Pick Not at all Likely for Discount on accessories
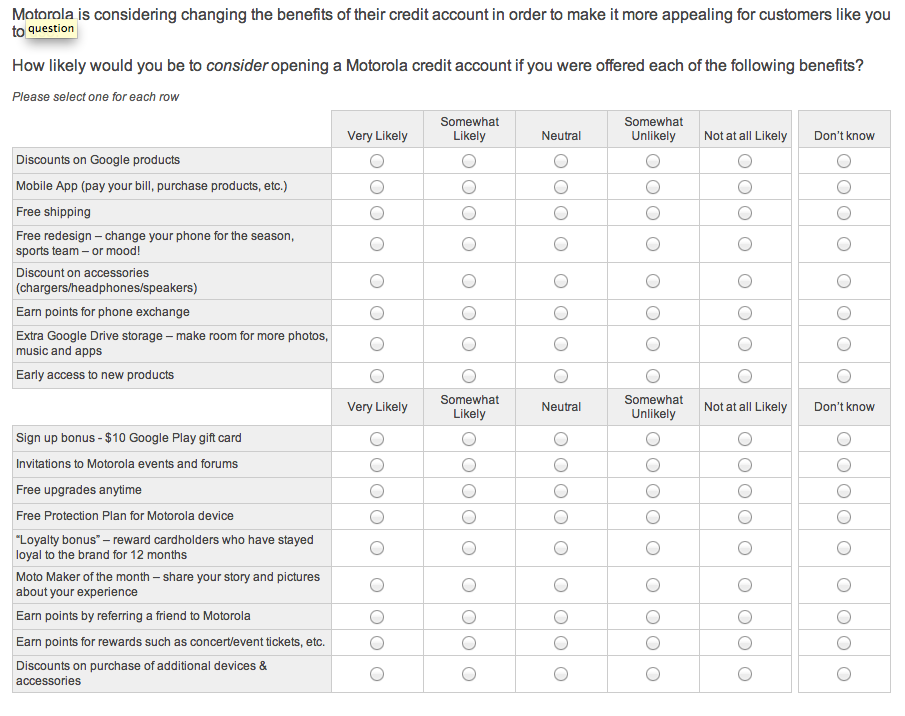This screenshot has height=716, width=905. point(745,281)
